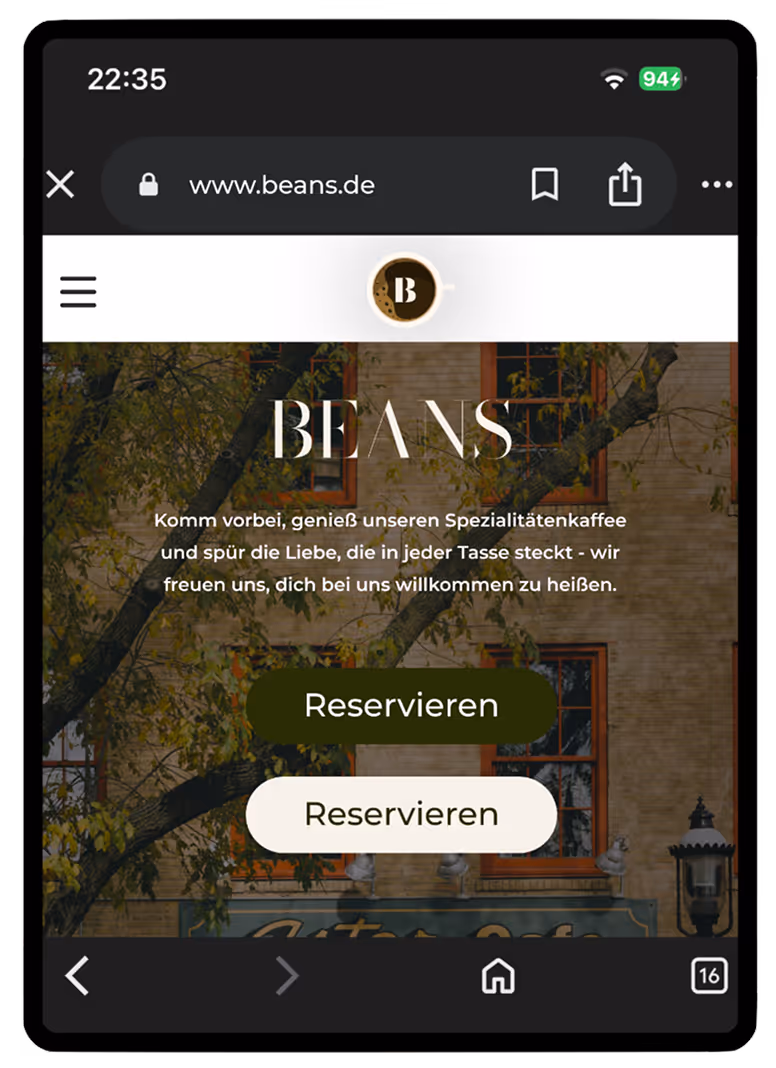Click the large BEANS heading text
Viewport: 776px width, 1068px height.
[392, 429]
